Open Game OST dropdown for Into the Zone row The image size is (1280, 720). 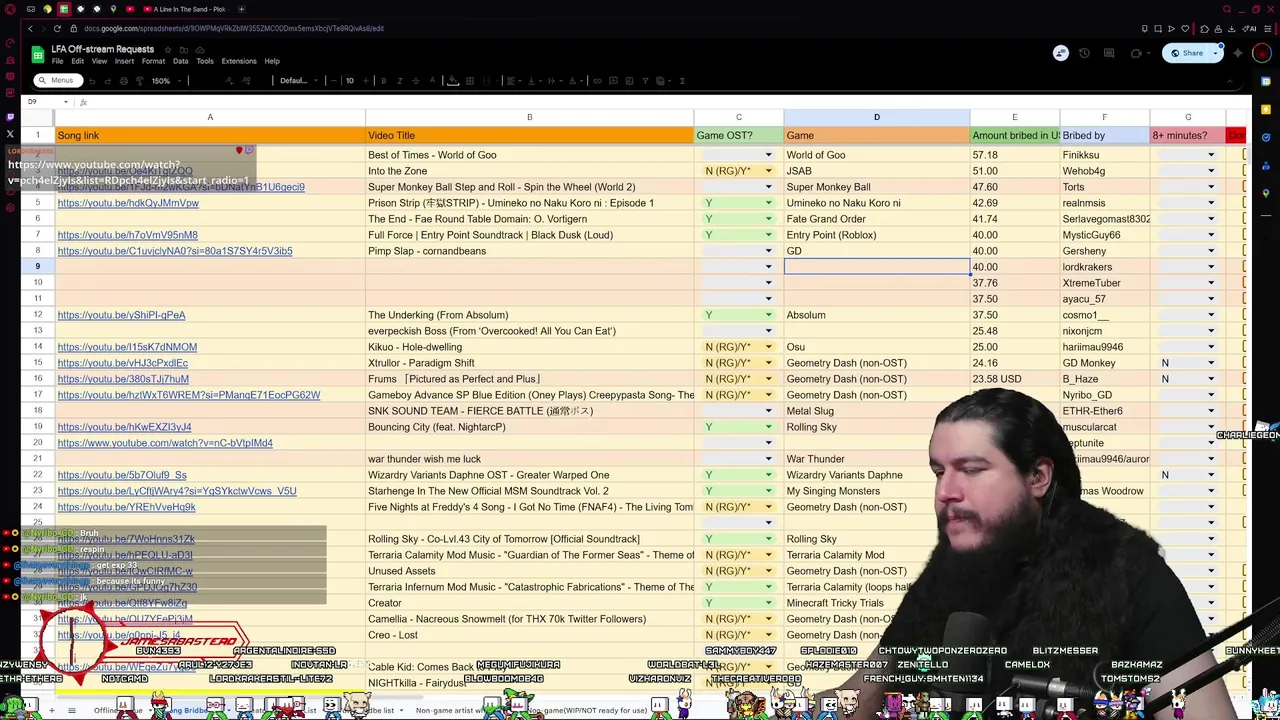tap(768, 171)
